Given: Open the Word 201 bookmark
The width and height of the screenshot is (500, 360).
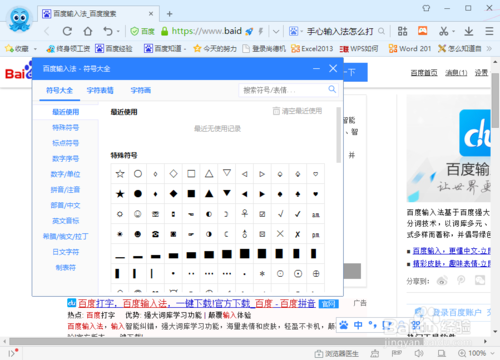Looking at the screenshot, I should point(410,49).
